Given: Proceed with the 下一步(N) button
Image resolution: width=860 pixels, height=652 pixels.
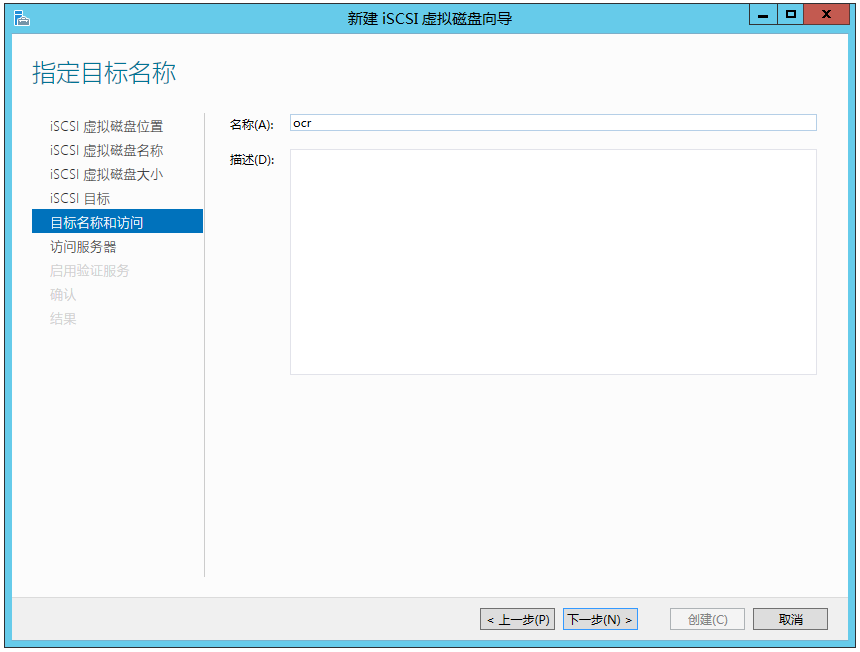Looking at the screenshot, I should click(600, 619).
